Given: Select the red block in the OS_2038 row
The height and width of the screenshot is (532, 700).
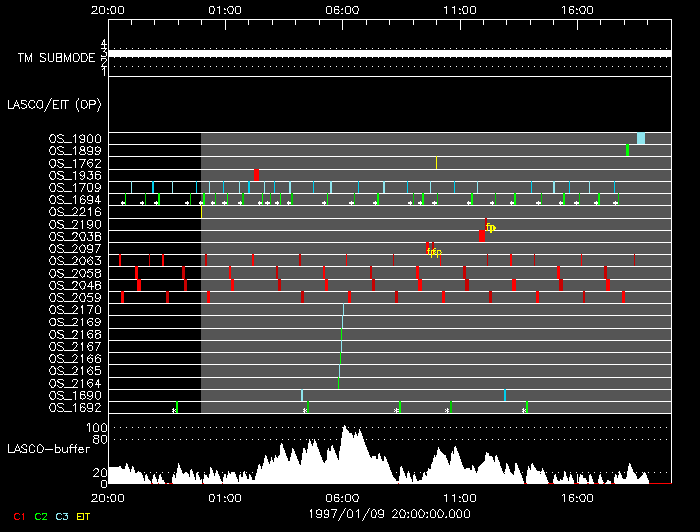Looking at the screenshot, I should (482, 236).
